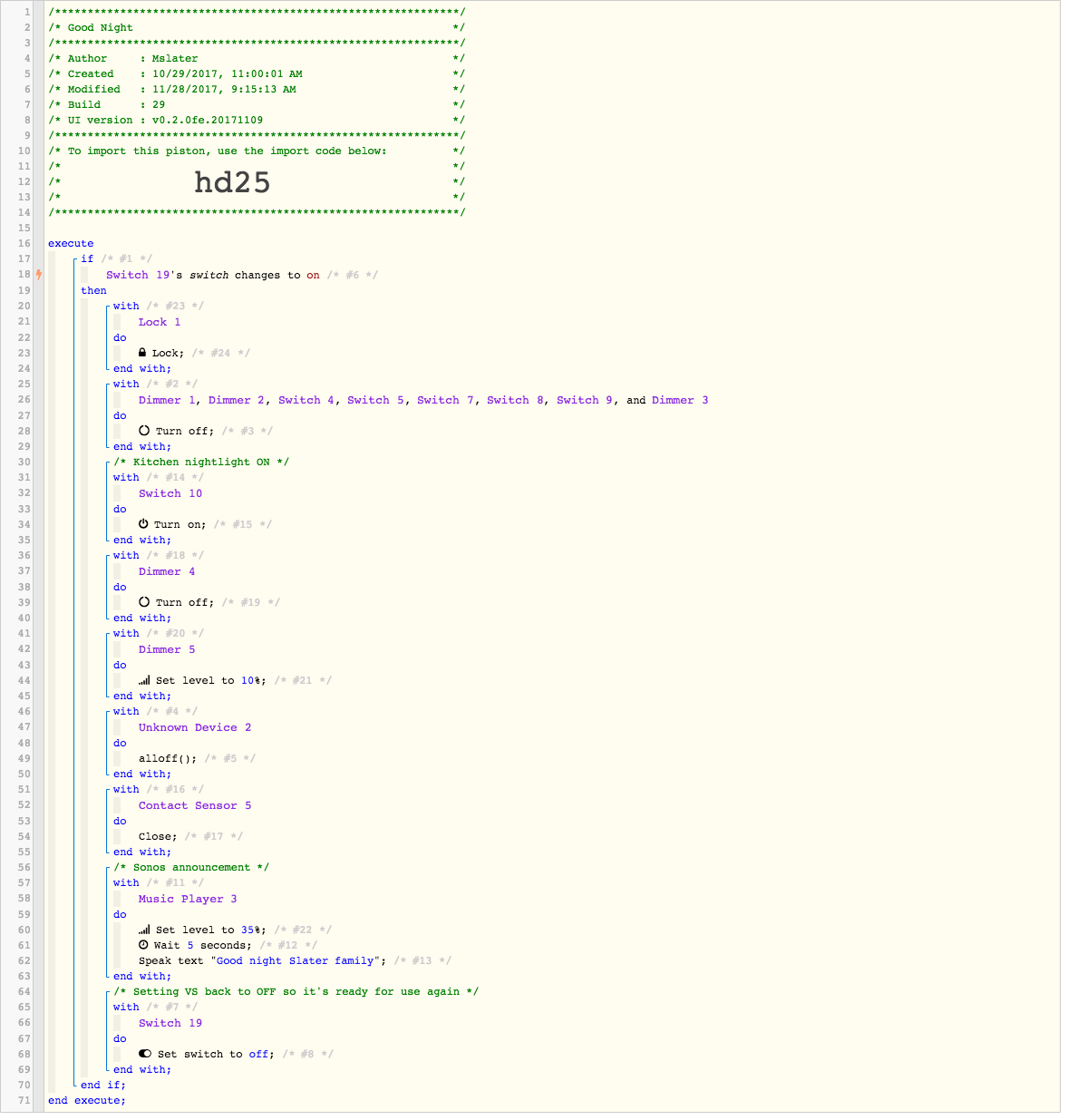Click the 'if' statement #1
This screenshot has width=1068, height=1120.
[87, 258]
